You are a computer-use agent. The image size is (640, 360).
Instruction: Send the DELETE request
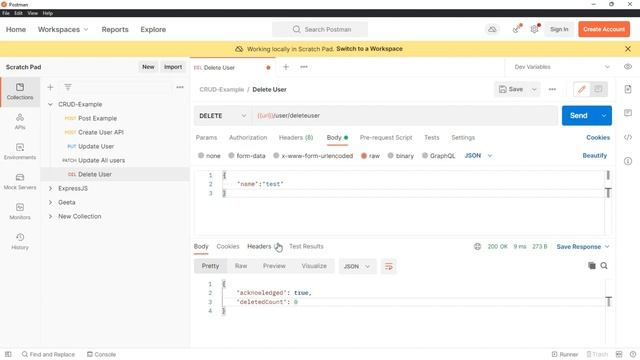579,116
